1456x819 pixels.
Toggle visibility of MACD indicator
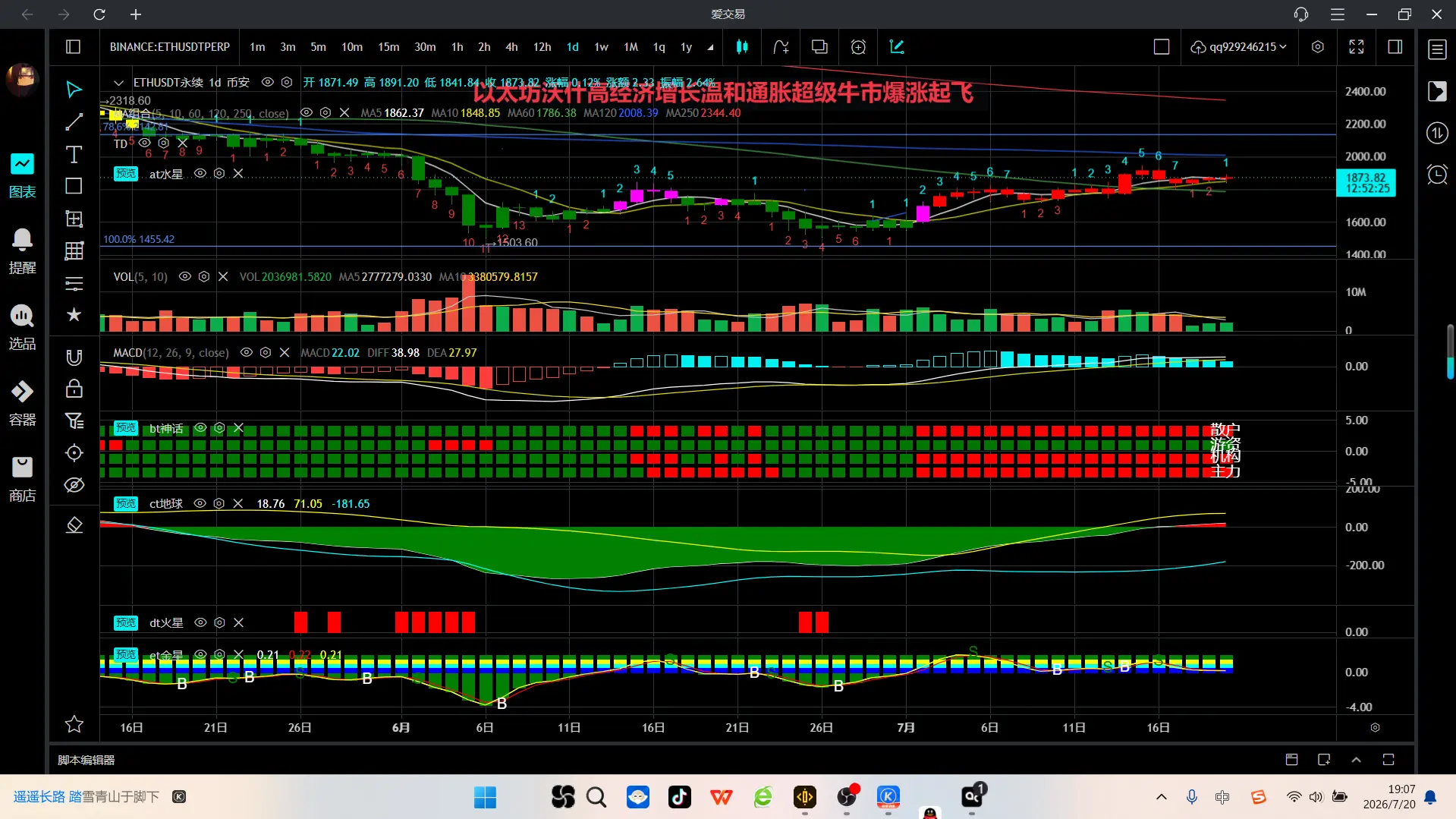(246, 352)
